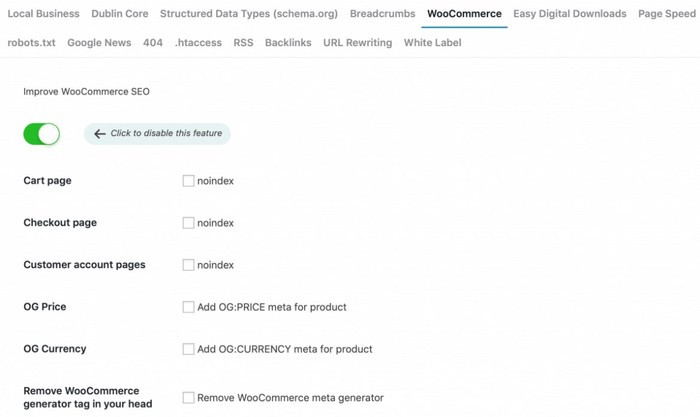Go to the Breadcrumbs tab

(382, 14)
